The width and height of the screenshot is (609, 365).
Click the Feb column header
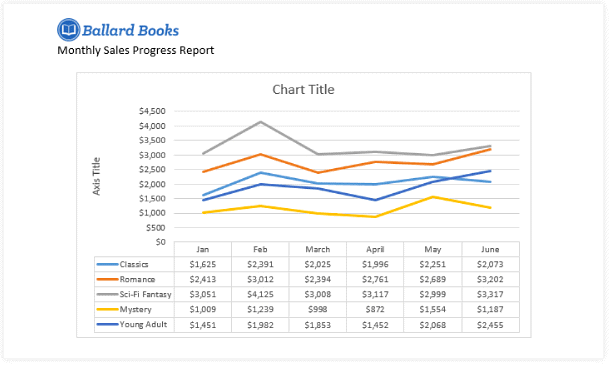[260, 249]
